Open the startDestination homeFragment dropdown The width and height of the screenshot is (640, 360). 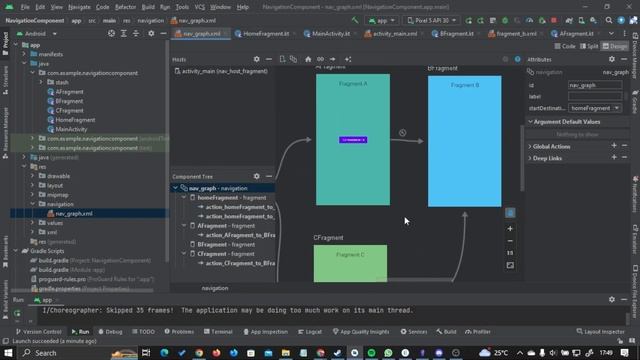coord(595,108)
